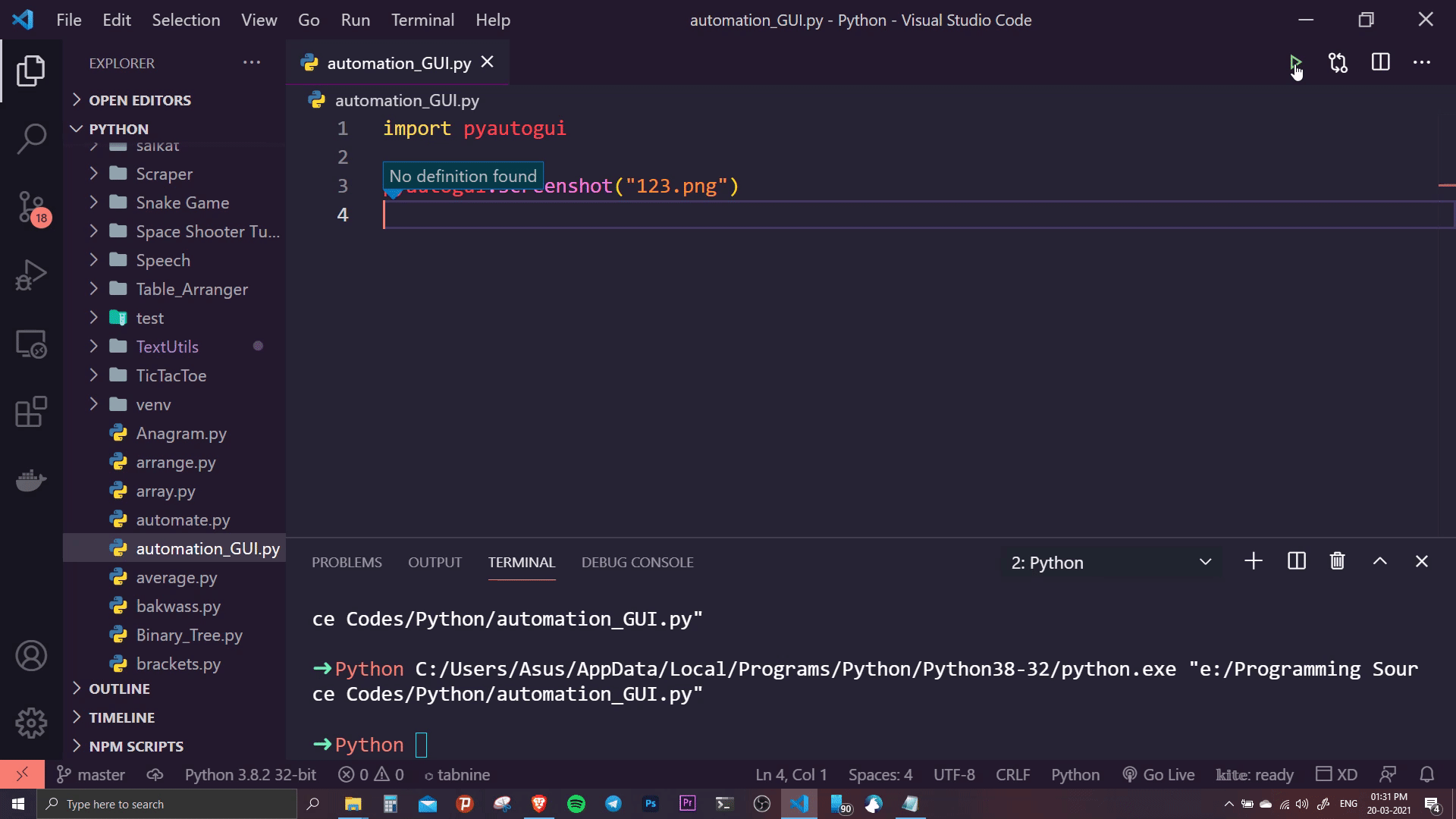The width and height of the screenshot is (1456, 819).
Task: Open the Terminal menu in menu bar
Action: [x=422, y=20]
